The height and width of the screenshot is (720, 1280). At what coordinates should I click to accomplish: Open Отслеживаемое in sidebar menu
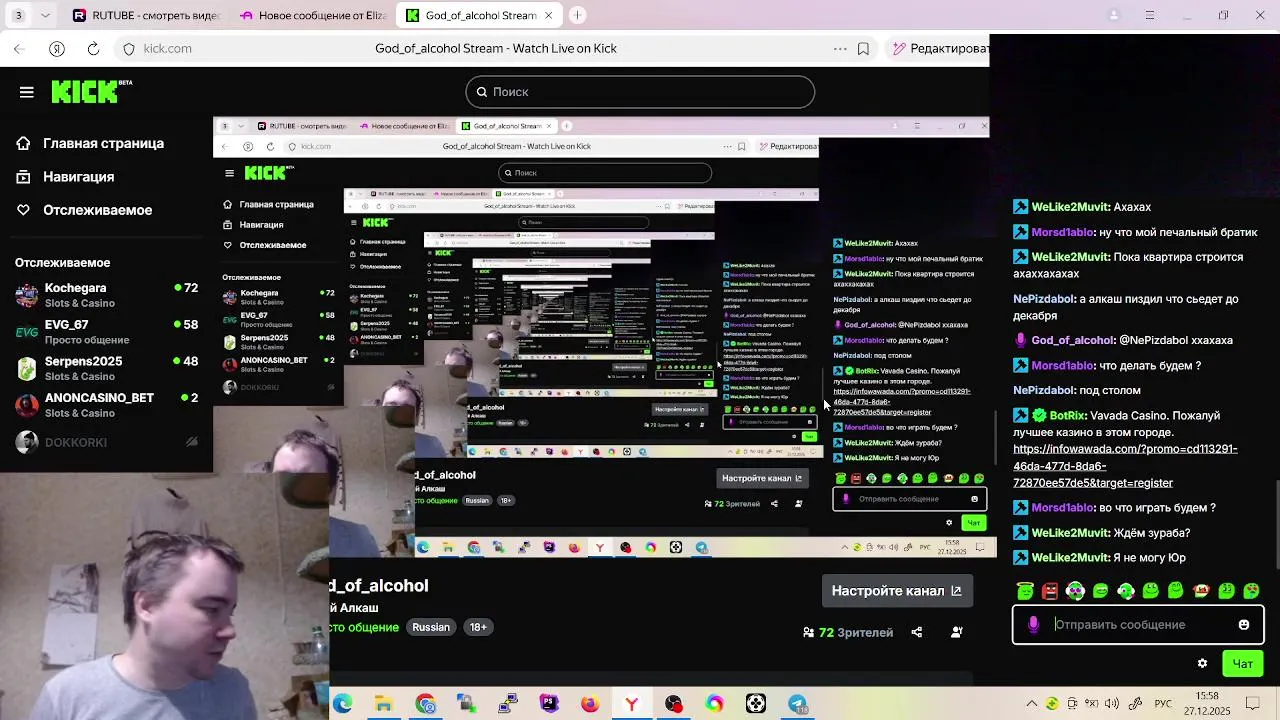[x=97, y=210]
